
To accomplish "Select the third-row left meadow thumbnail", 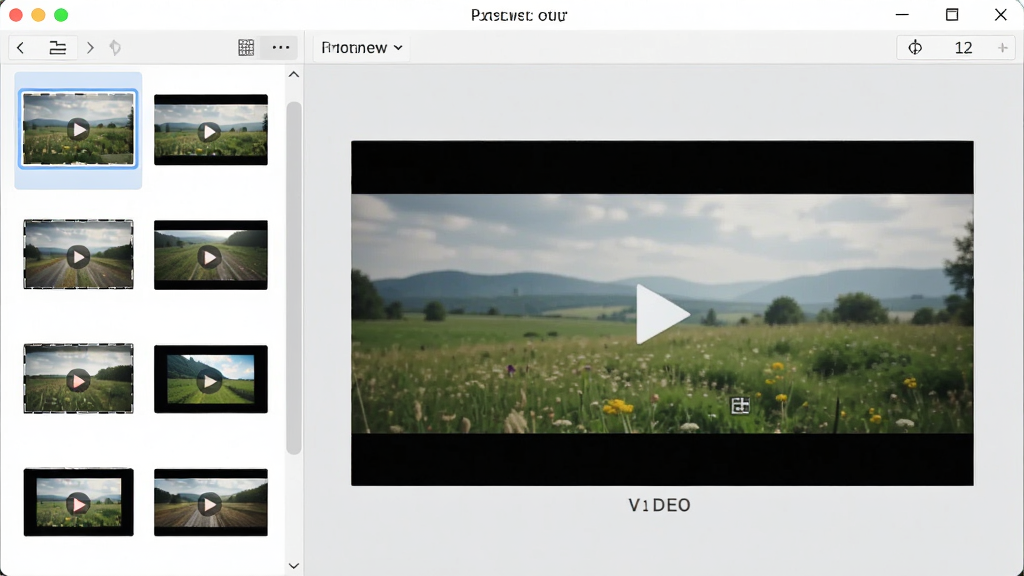I will [x=78, y=378].
